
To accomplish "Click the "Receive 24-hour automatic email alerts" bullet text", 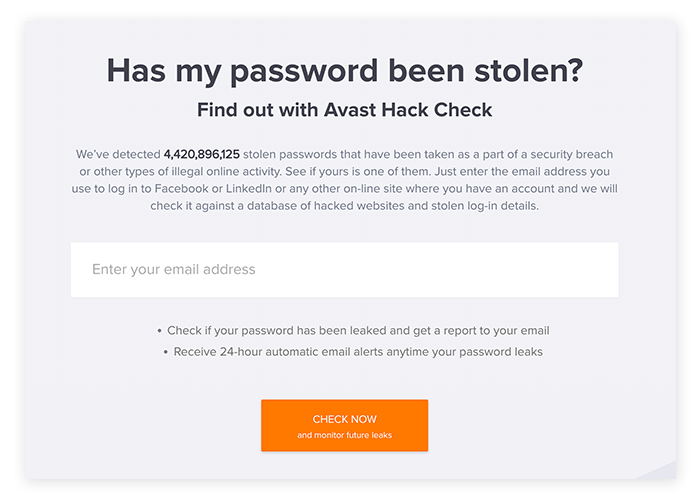I will click(357, 351).
